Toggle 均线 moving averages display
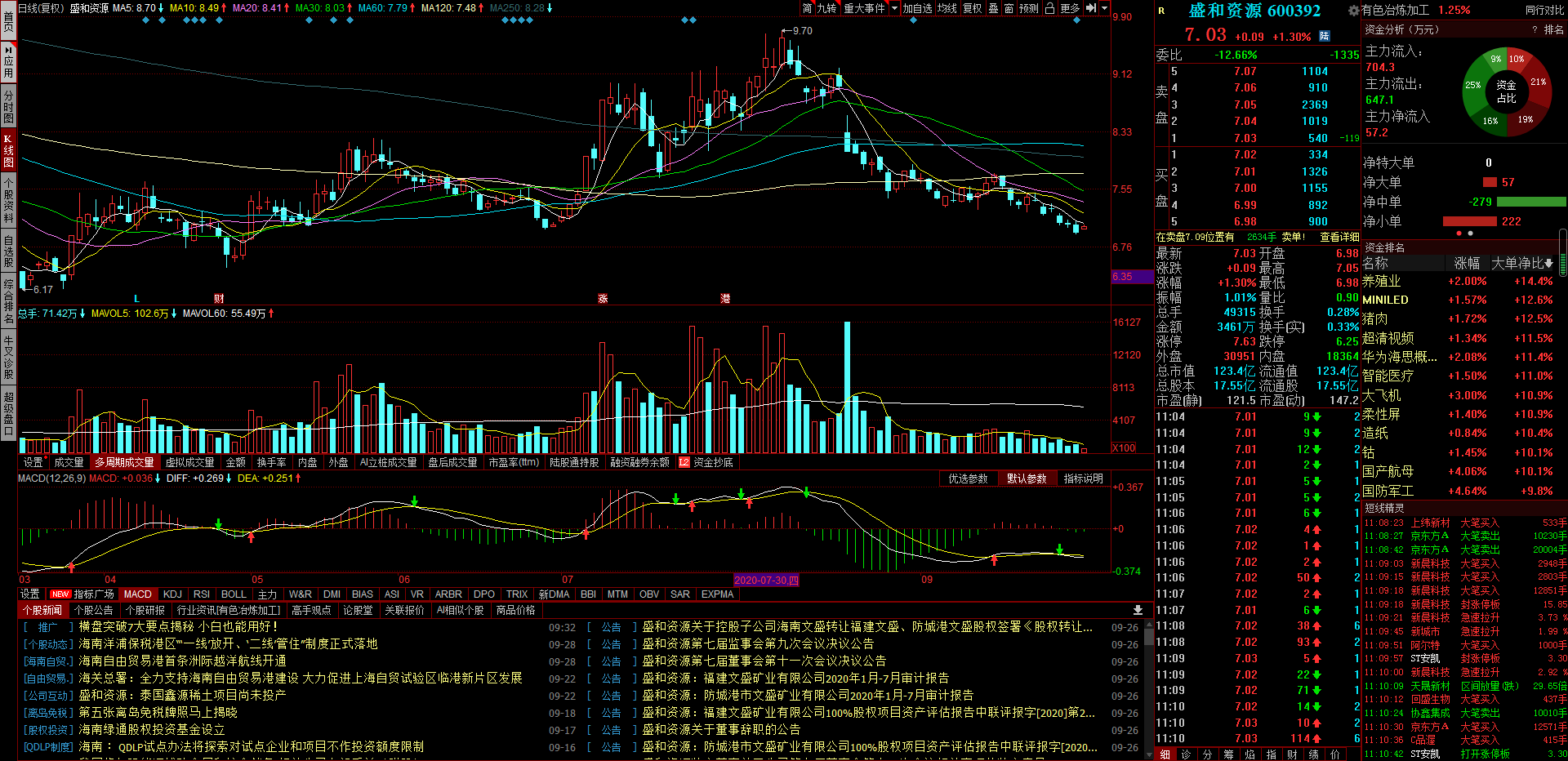This screenshot has height=761, width=1568. click(x=947, y=8)
